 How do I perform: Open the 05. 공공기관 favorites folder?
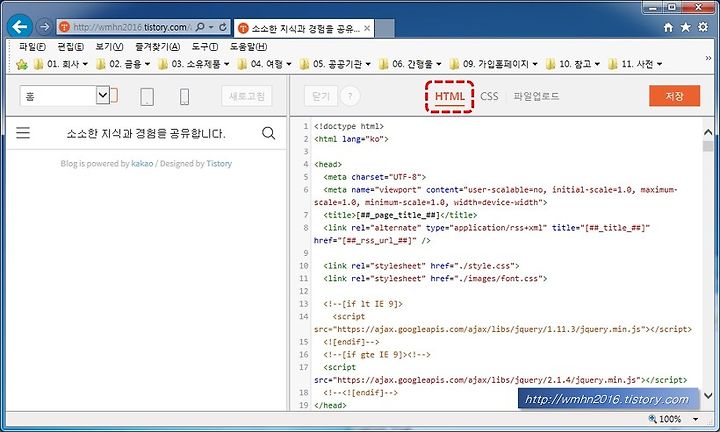[335, 64]
